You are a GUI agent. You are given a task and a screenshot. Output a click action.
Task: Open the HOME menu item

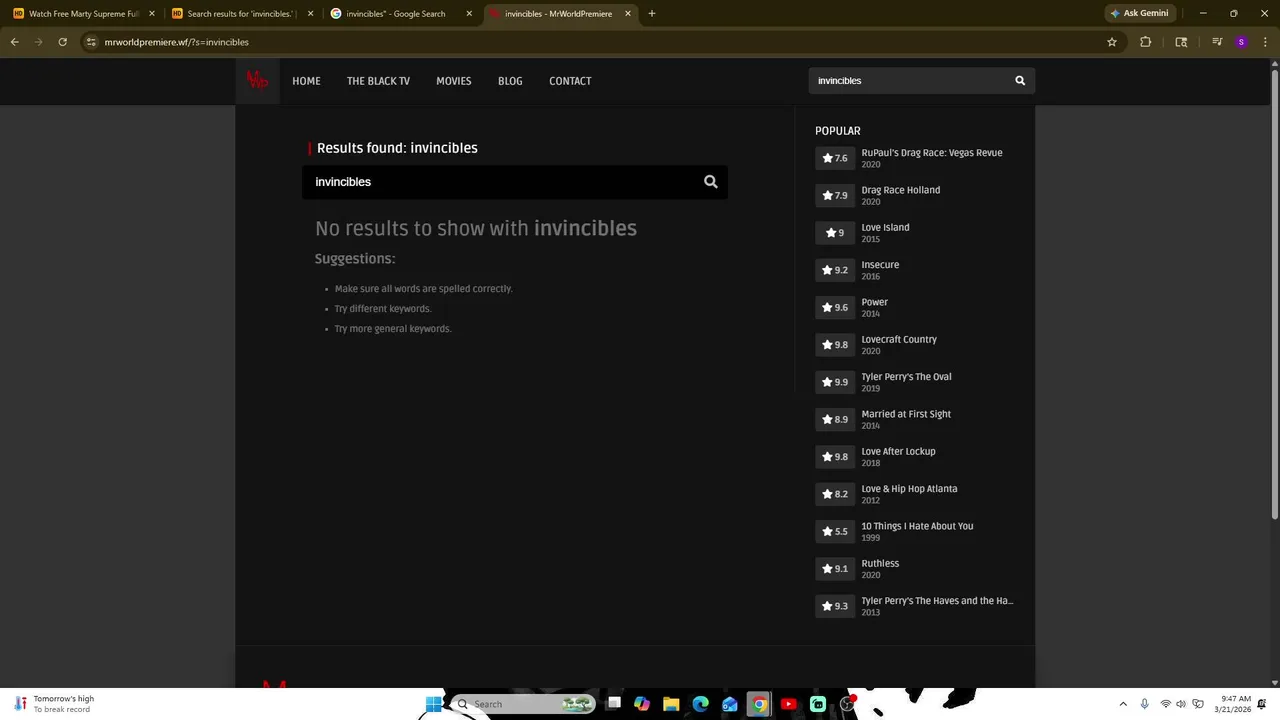click(x=306, y=81)
